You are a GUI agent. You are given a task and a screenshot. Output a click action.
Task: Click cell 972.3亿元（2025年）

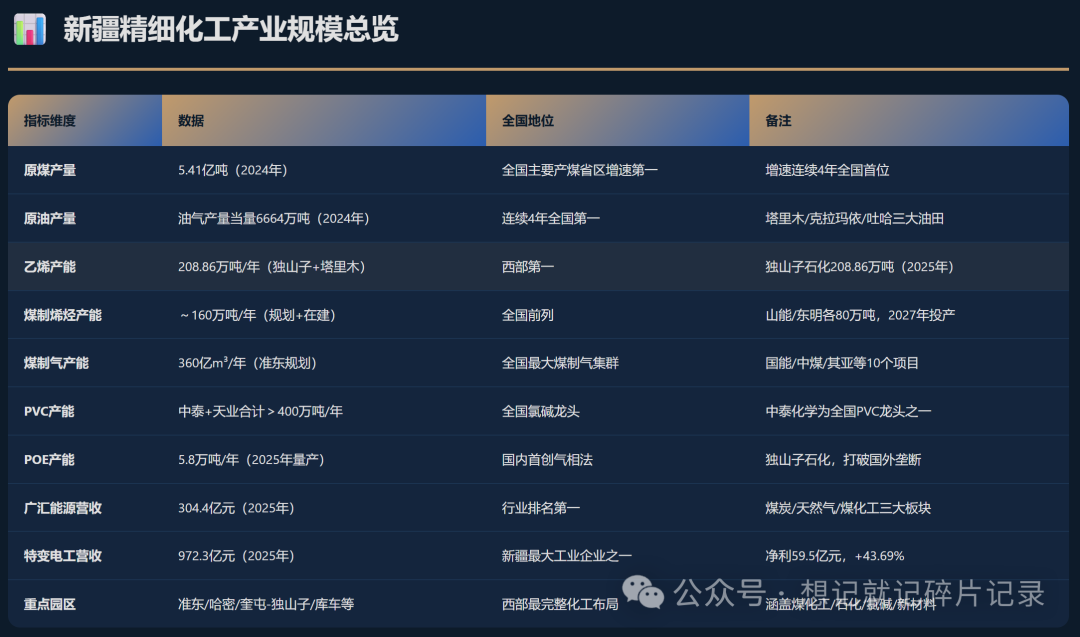[x=236, y=556]
